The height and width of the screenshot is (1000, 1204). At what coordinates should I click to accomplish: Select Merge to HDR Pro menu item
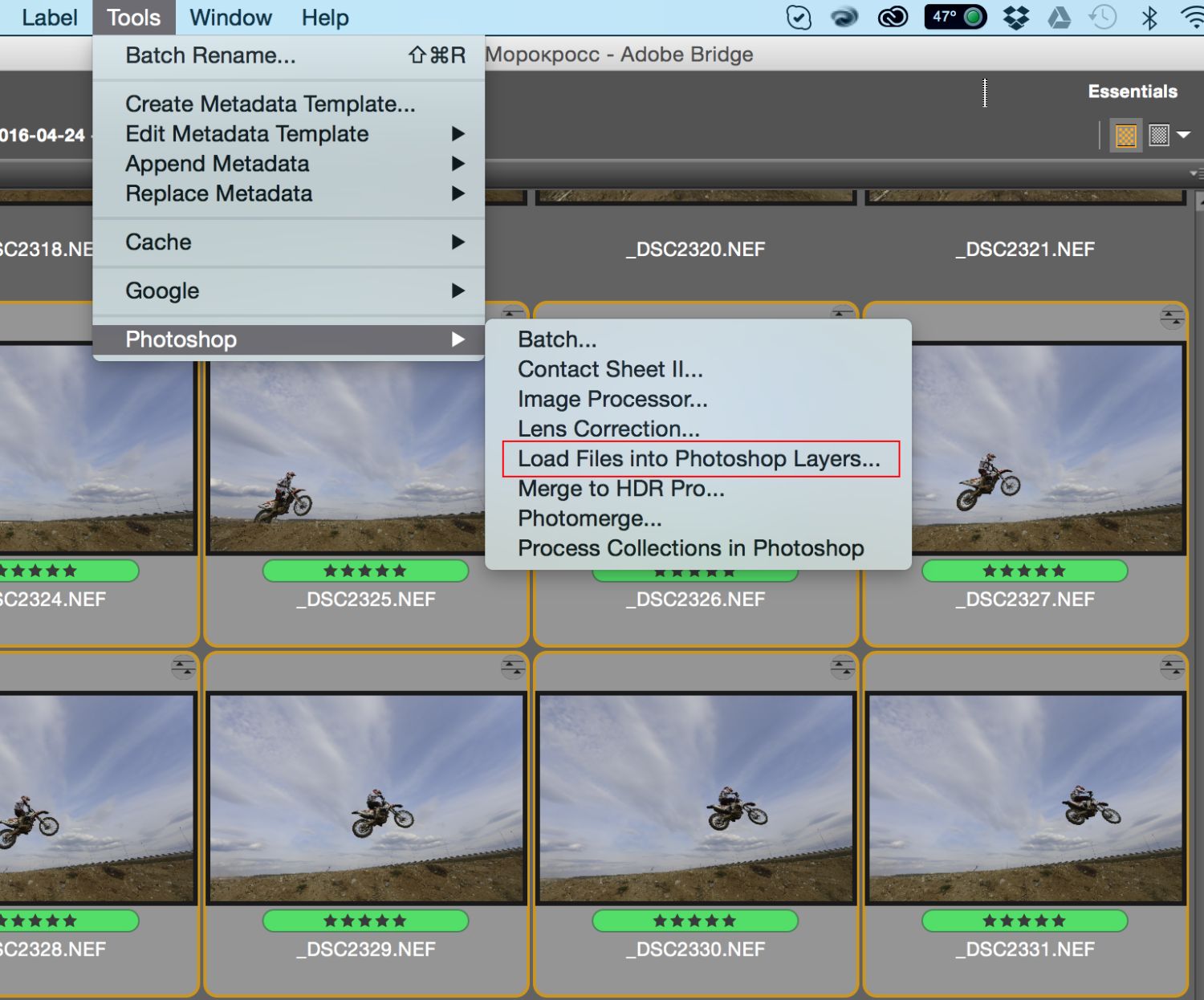(620, 489)
